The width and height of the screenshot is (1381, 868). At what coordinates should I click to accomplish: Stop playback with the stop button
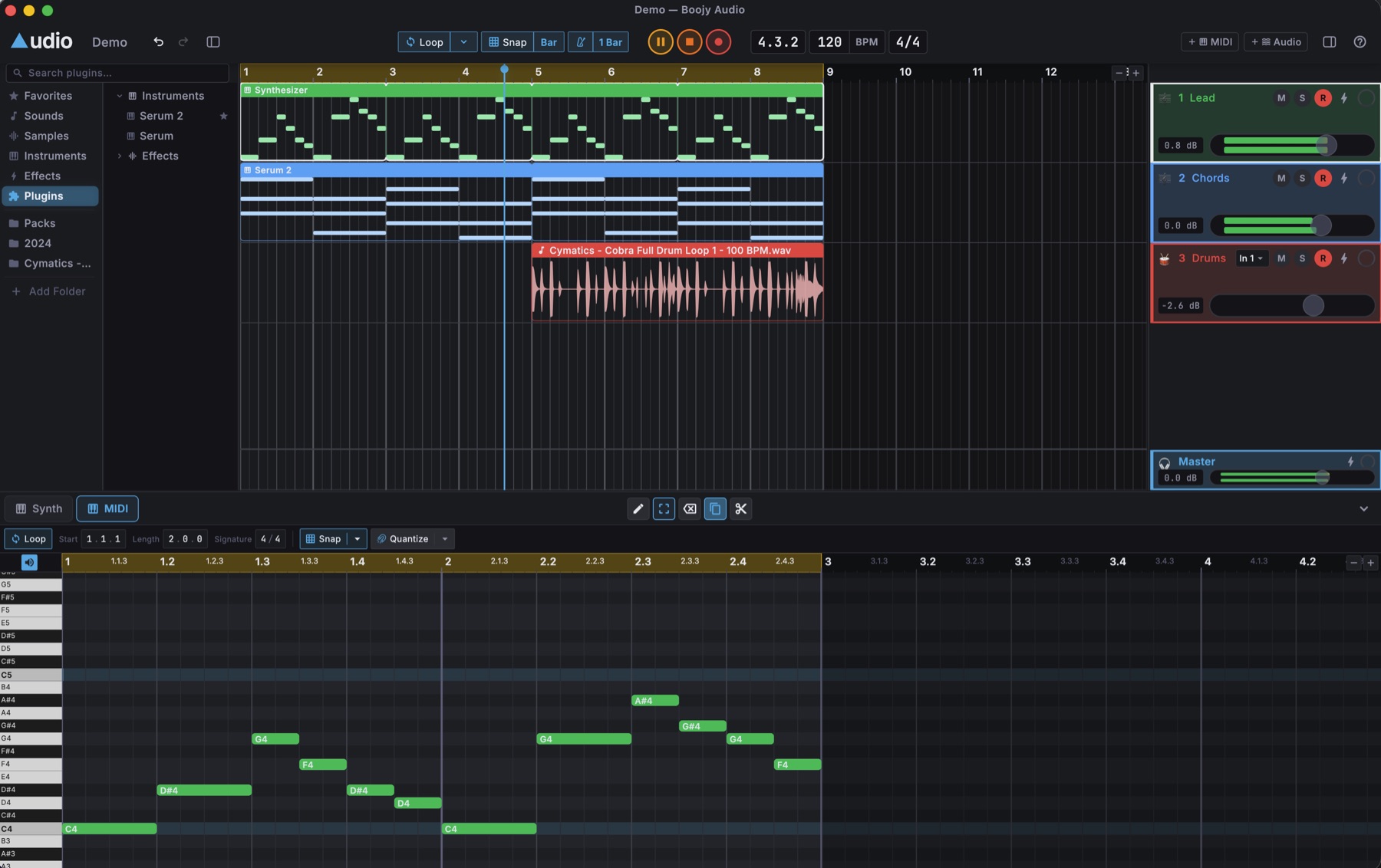pos(689,41)
